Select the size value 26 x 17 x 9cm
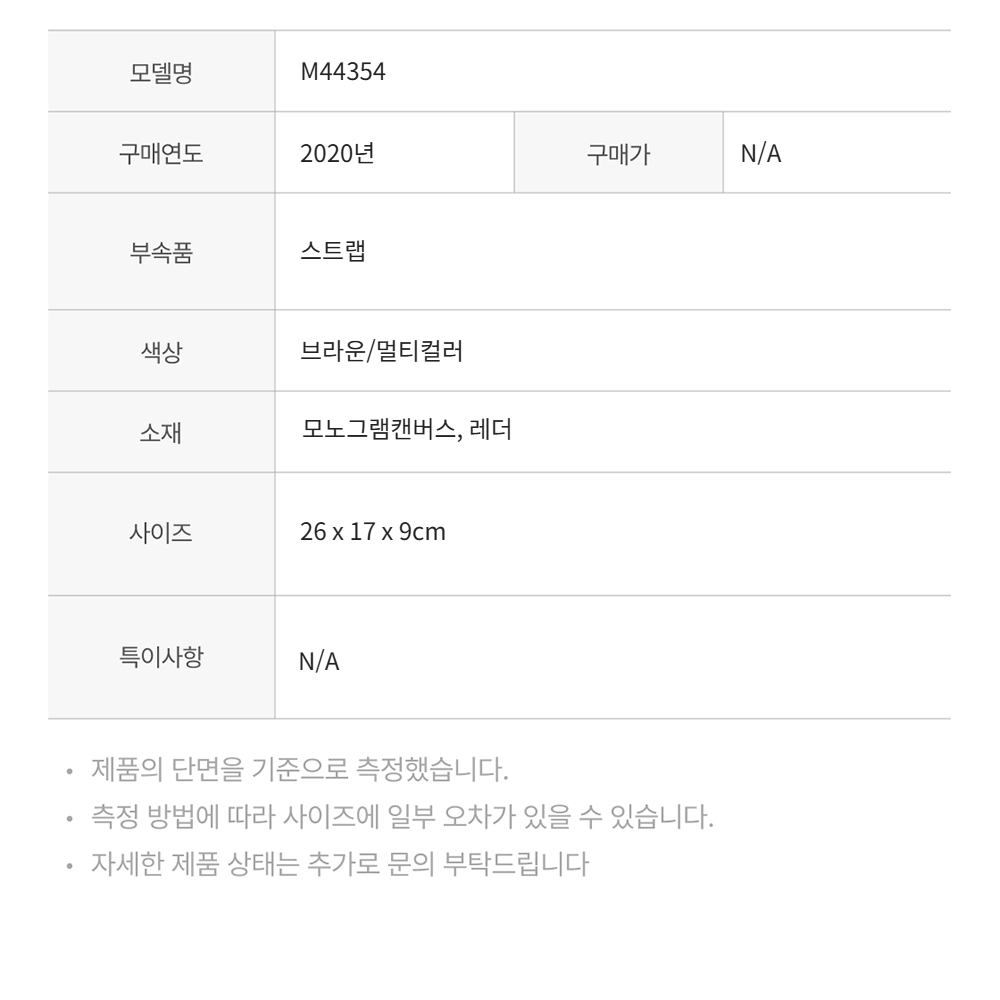Screen dimensions: 1000x1000 pos(372,532)
